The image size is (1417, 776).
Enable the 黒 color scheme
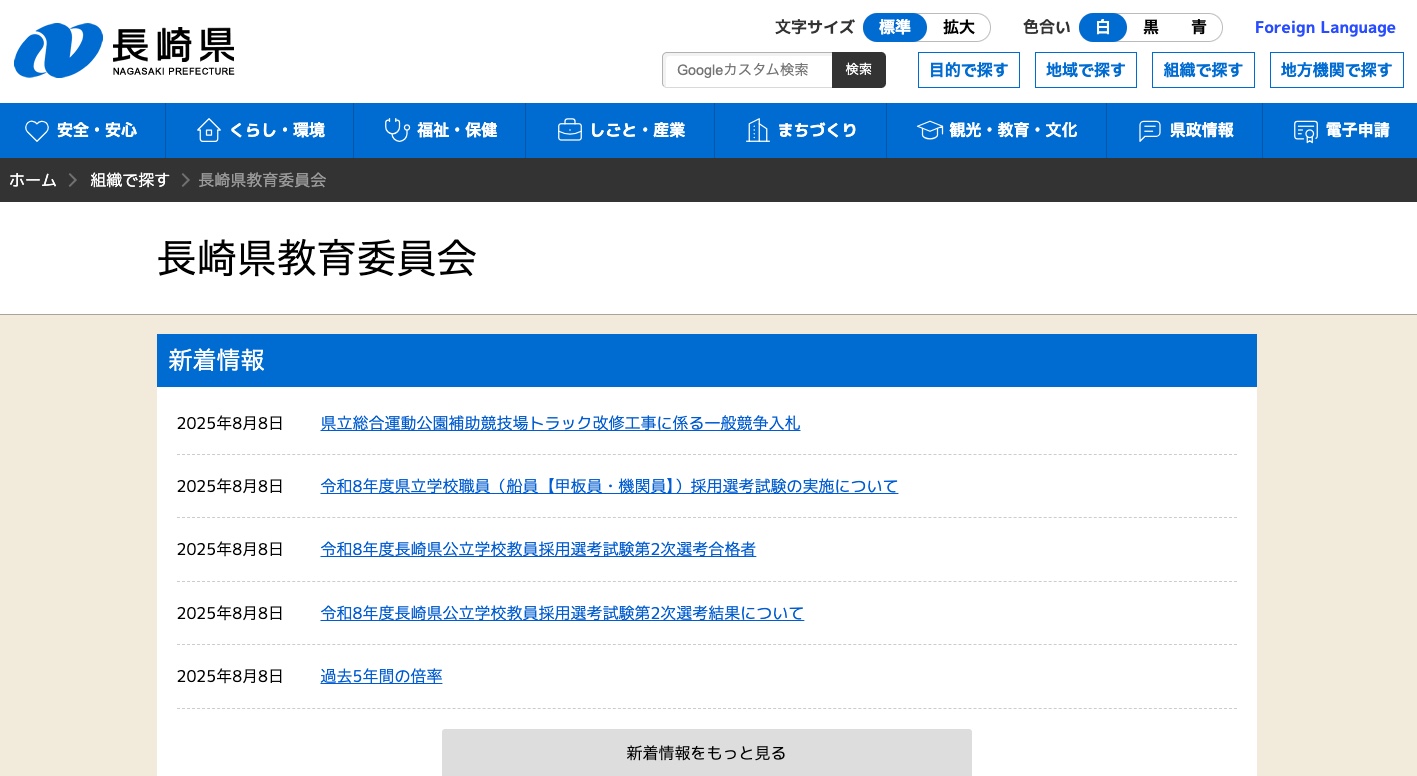pos(1150,27)
